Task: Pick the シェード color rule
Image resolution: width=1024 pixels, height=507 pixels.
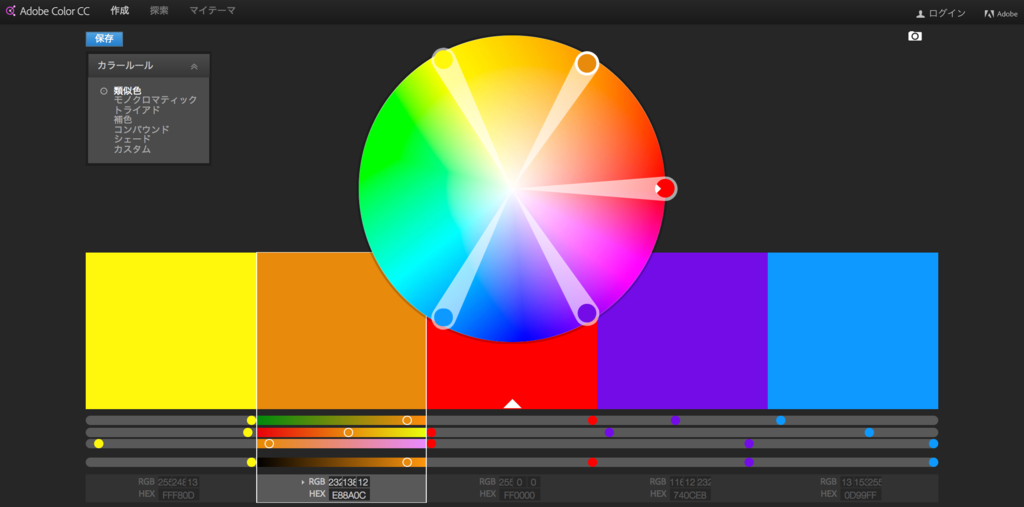Action: 132,139
